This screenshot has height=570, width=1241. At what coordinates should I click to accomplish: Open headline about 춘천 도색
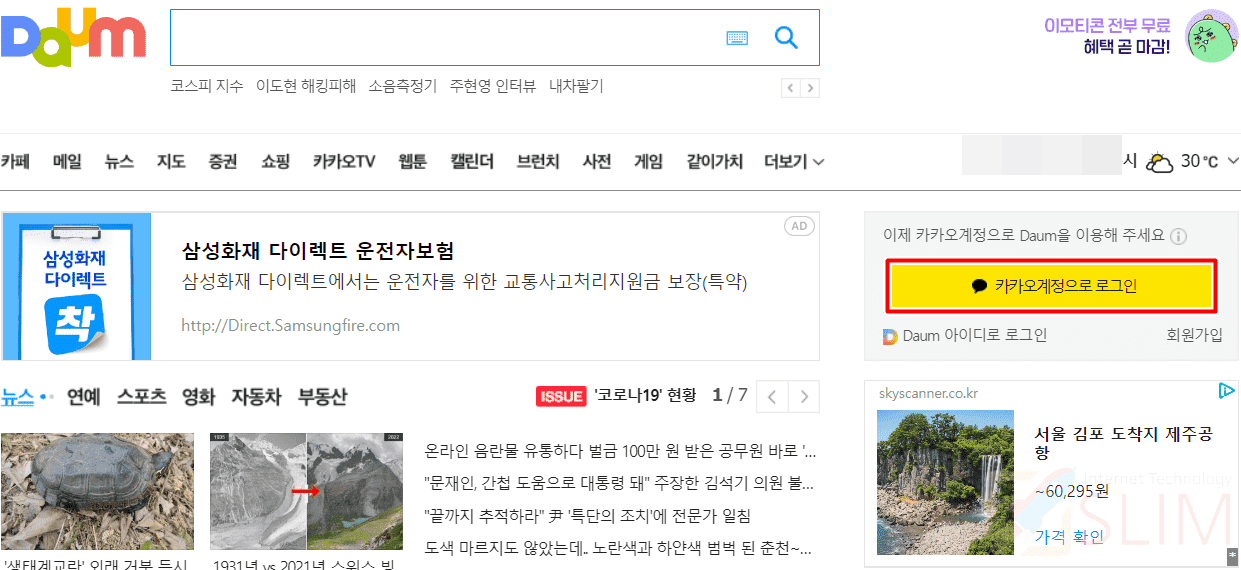pos(618,548)
